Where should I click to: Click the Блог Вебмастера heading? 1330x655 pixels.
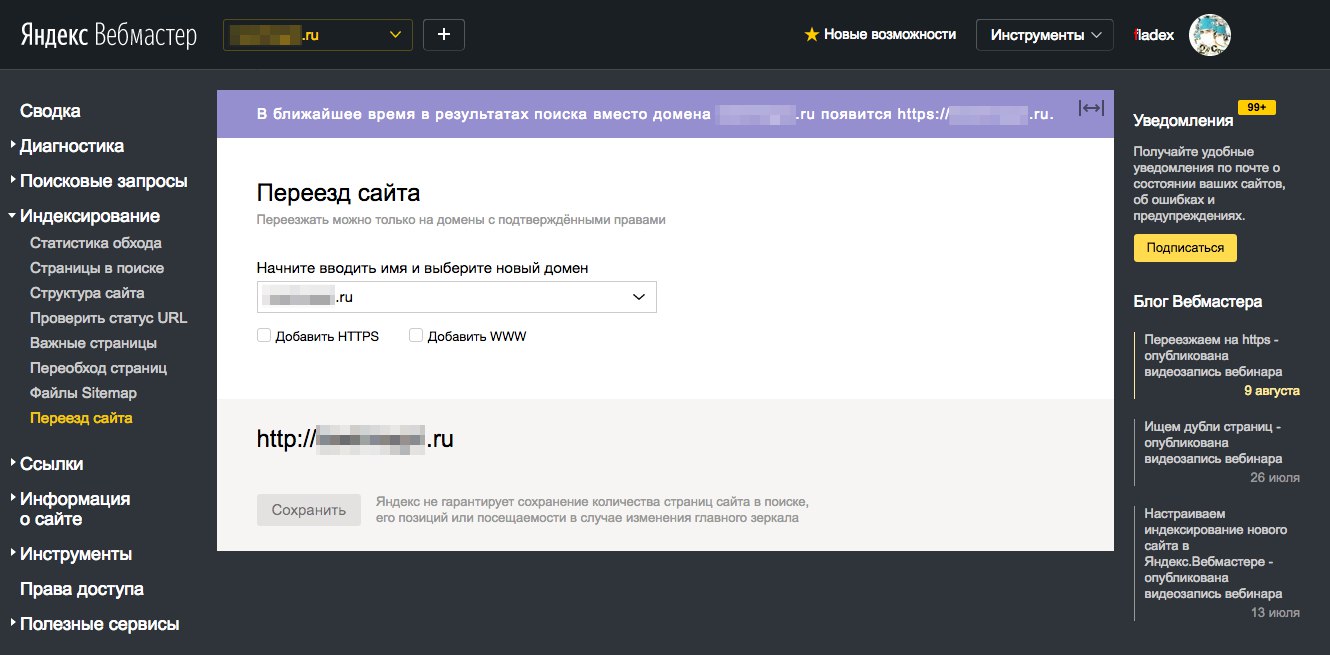tap(1197, 301)
